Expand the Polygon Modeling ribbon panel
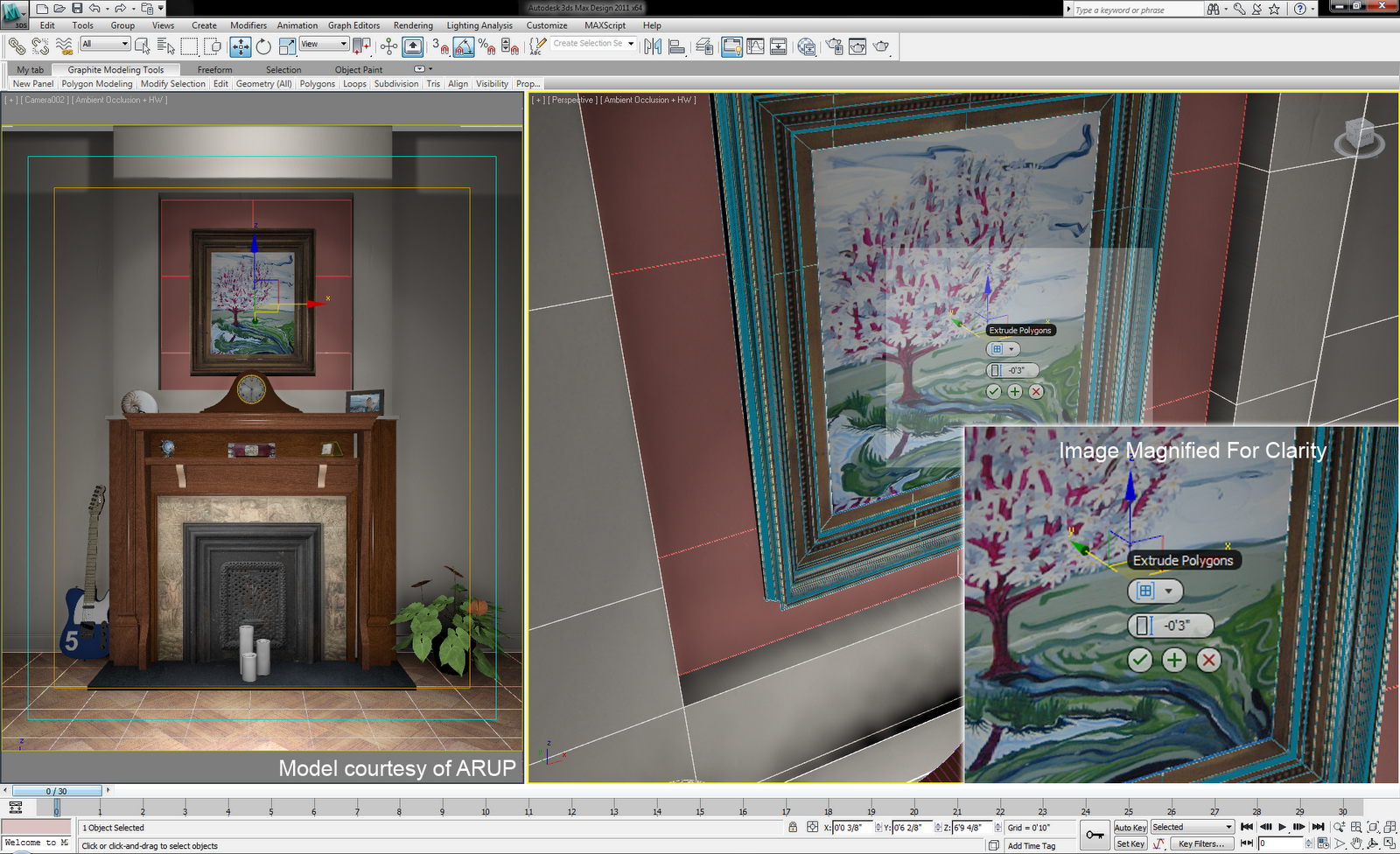The image size is (1400, 854). [x=97, y=84]
